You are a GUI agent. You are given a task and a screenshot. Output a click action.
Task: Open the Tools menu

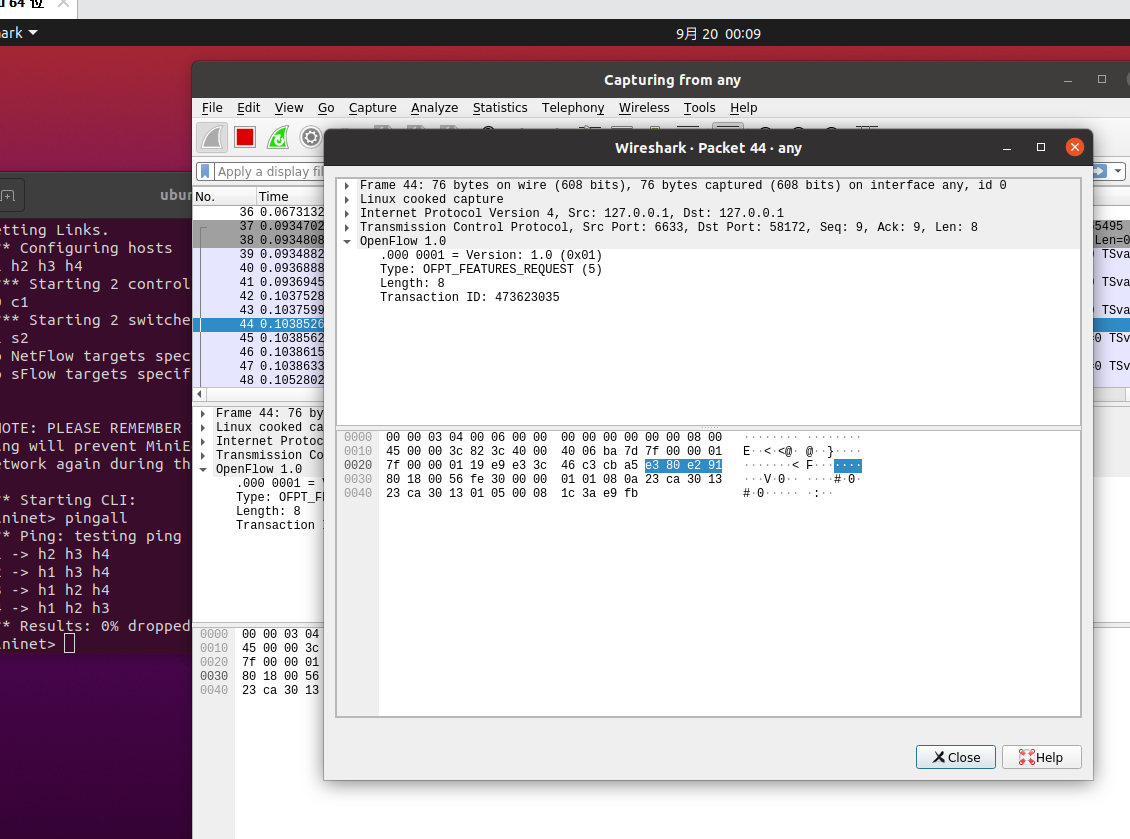pos(700,107)
